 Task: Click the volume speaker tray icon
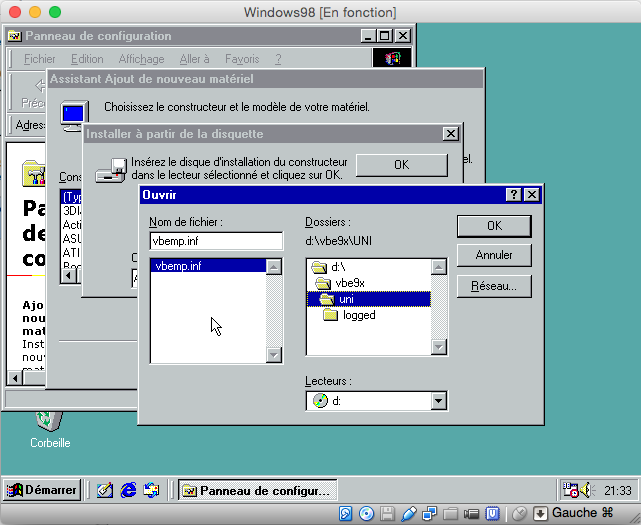(587, 490)
